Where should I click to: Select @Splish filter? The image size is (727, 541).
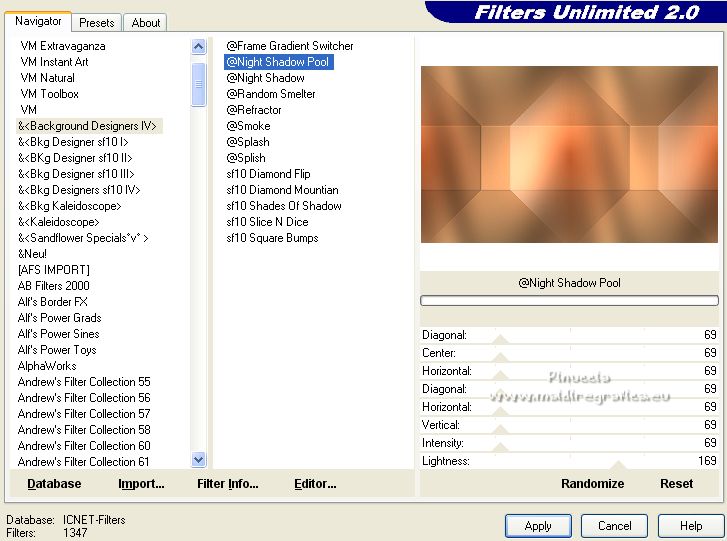pos(246,158)
